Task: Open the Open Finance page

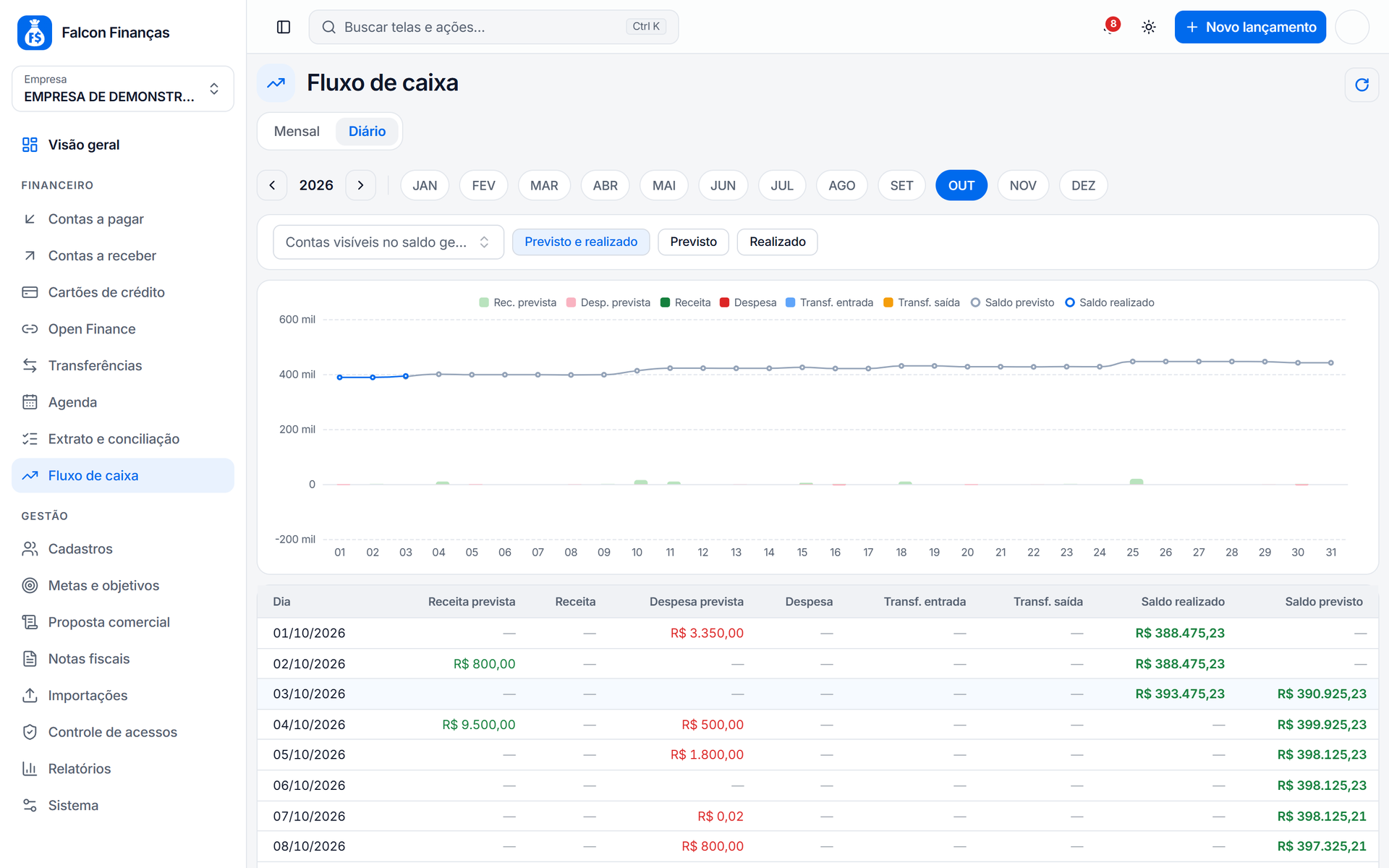Action: coord(123,329)
